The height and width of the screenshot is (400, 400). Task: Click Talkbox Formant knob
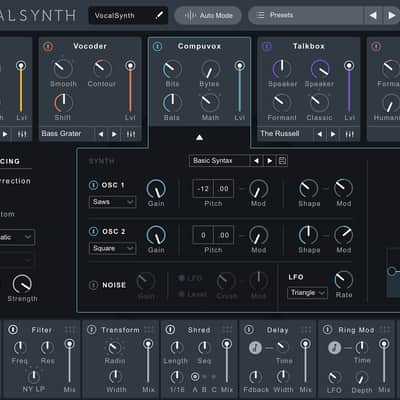[x=282, y=103]
